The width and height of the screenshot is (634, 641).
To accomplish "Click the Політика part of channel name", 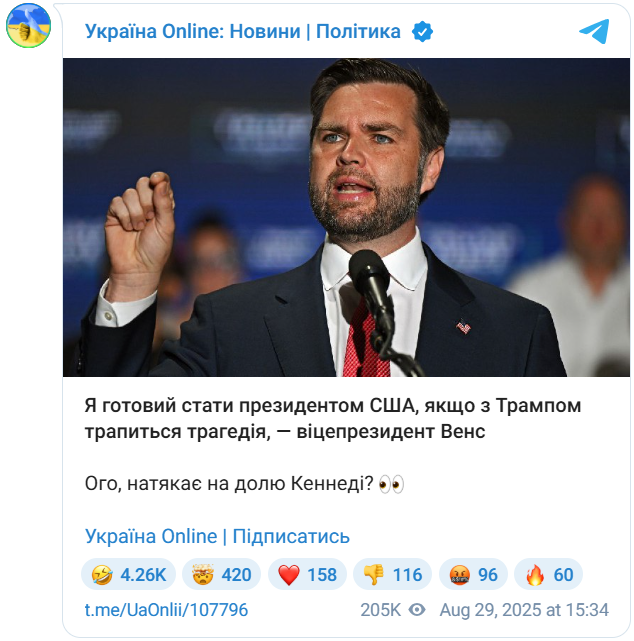I will point(358,32).
